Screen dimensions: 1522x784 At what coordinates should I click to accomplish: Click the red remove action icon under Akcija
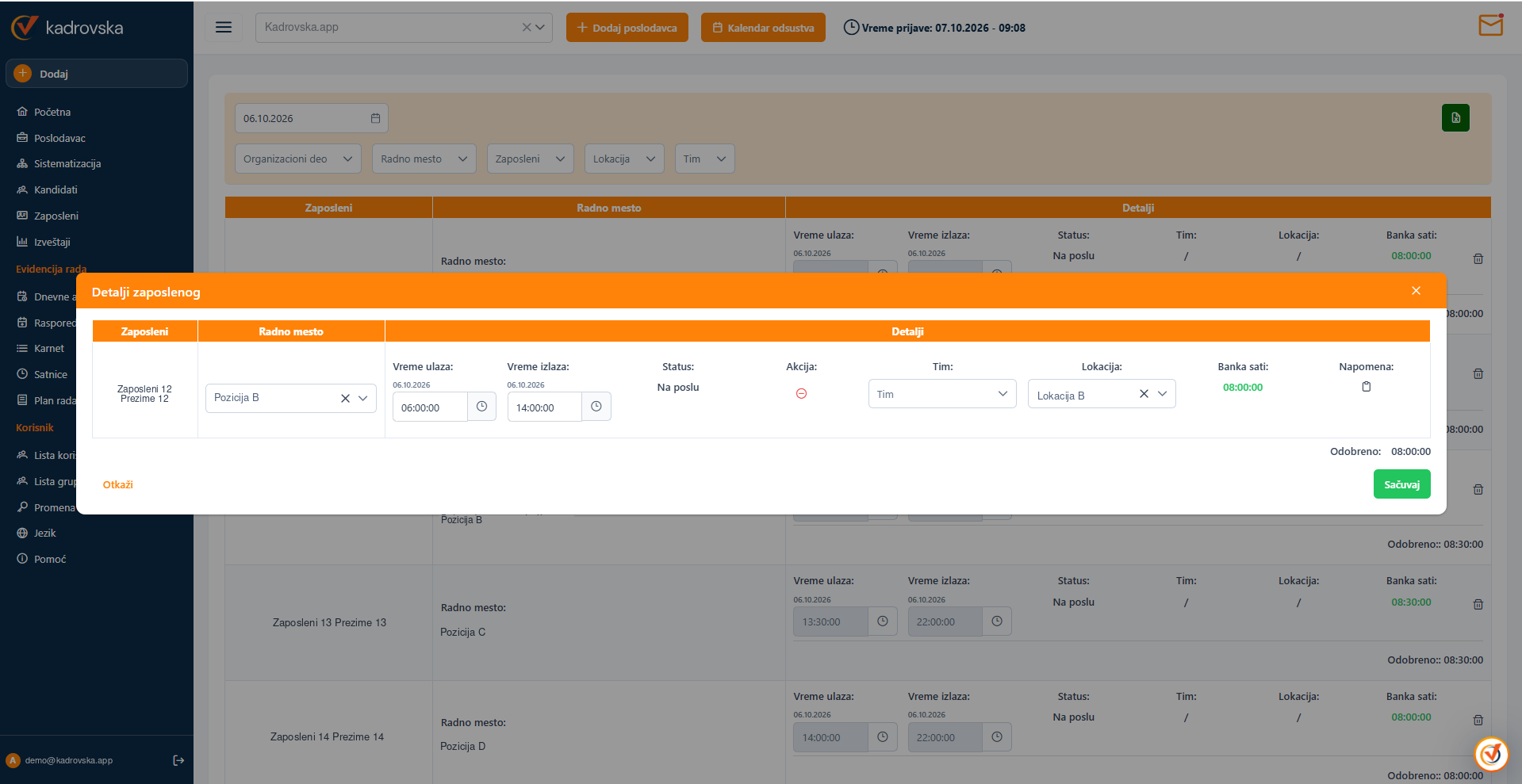click(801, 394)
